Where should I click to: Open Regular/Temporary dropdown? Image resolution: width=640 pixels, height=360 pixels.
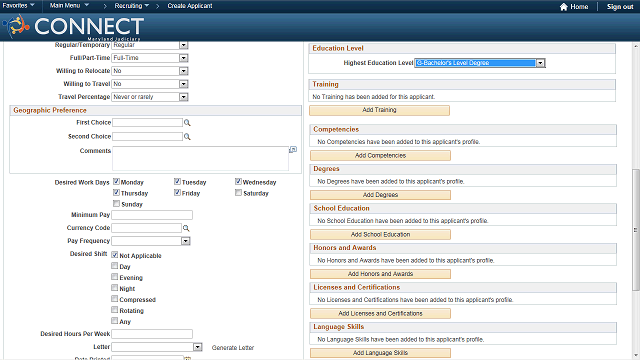click(184, 45)
